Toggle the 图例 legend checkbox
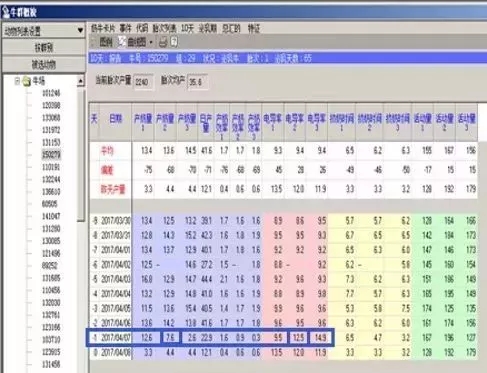 [x=94, y=42]
